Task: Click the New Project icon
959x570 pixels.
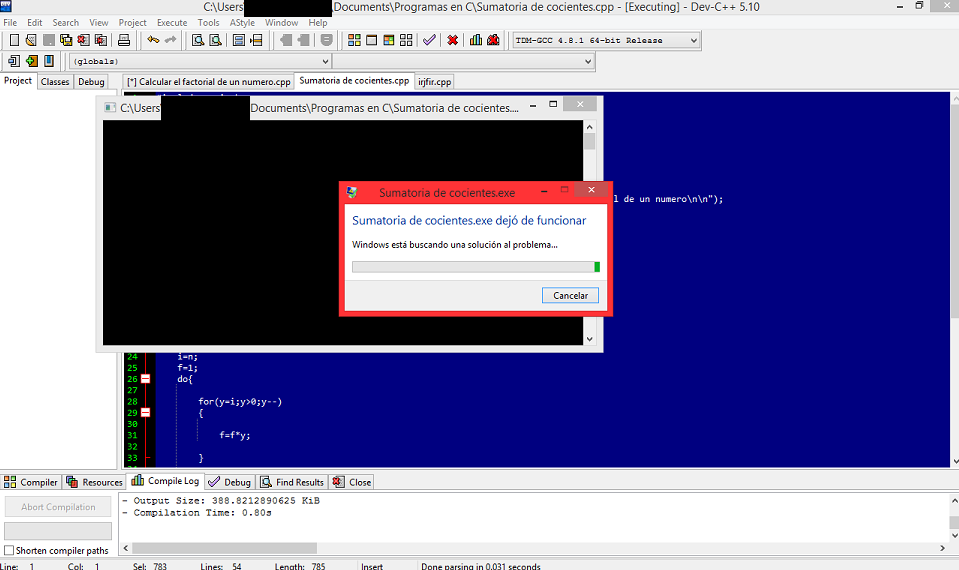Action: 14,61
